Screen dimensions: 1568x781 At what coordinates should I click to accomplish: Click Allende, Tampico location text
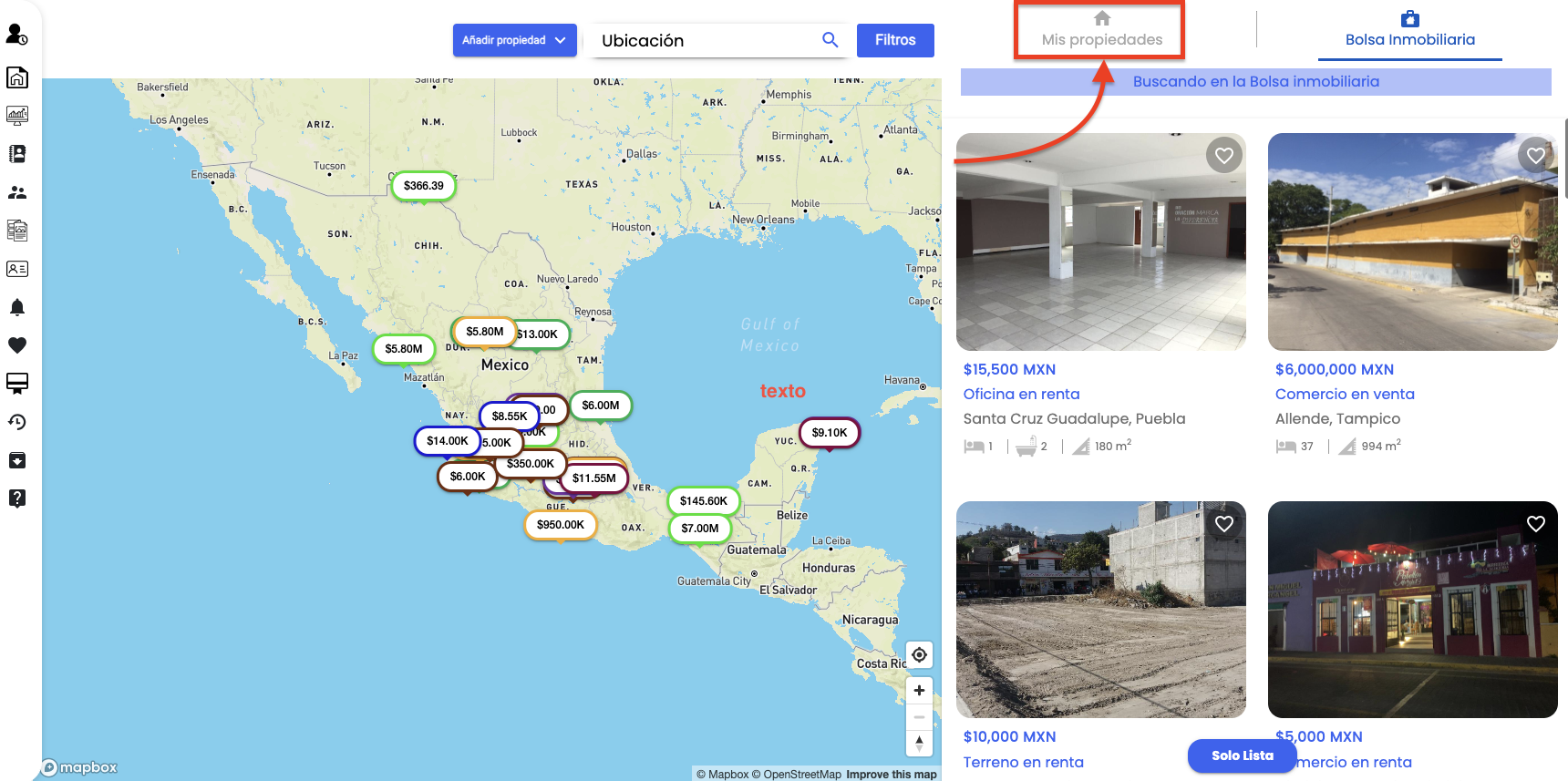[x=1337, y=419]
